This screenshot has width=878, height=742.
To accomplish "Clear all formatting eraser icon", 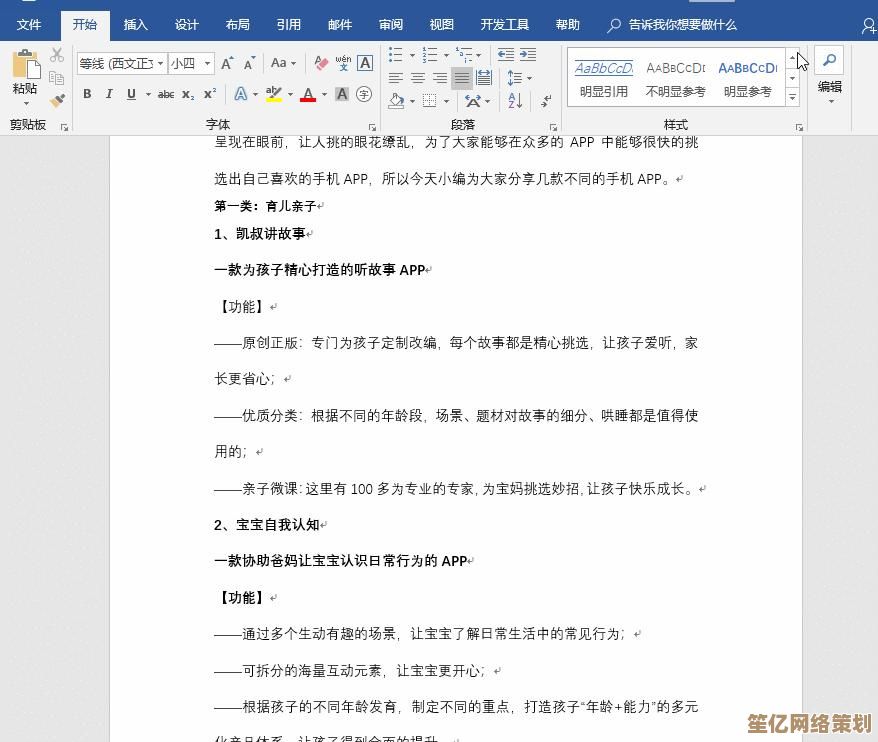I will point(321,63).
